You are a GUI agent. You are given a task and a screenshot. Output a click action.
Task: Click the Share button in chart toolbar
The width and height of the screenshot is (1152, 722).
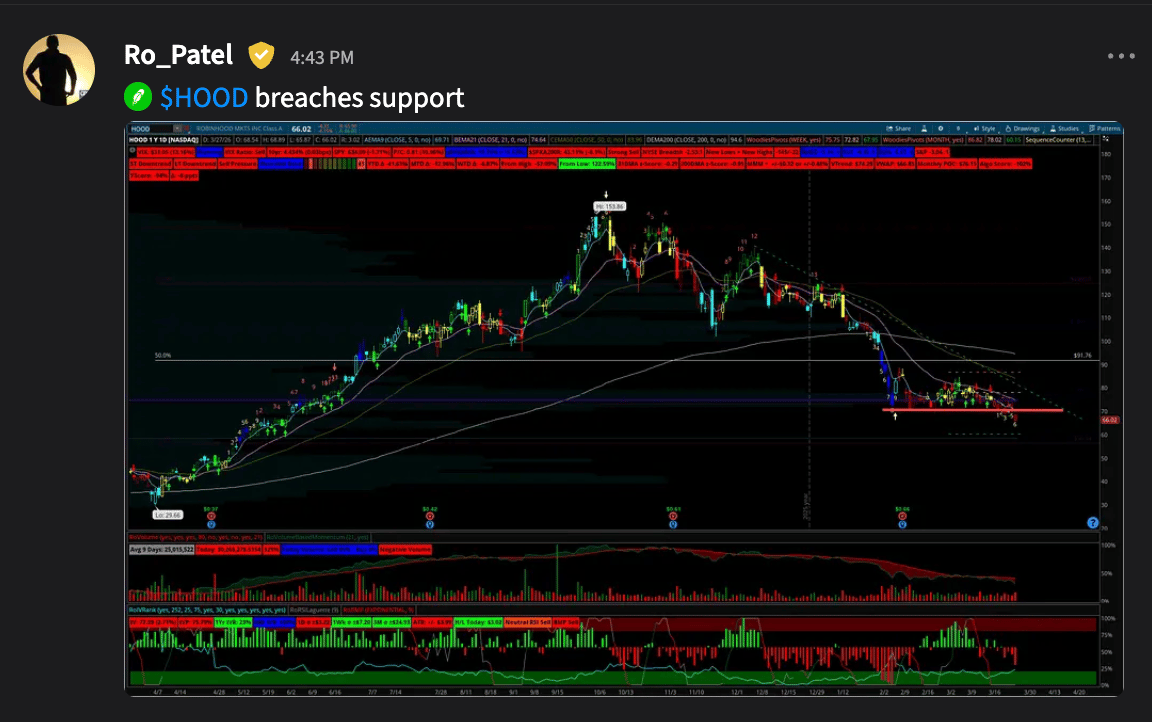[x=899, y=129]
